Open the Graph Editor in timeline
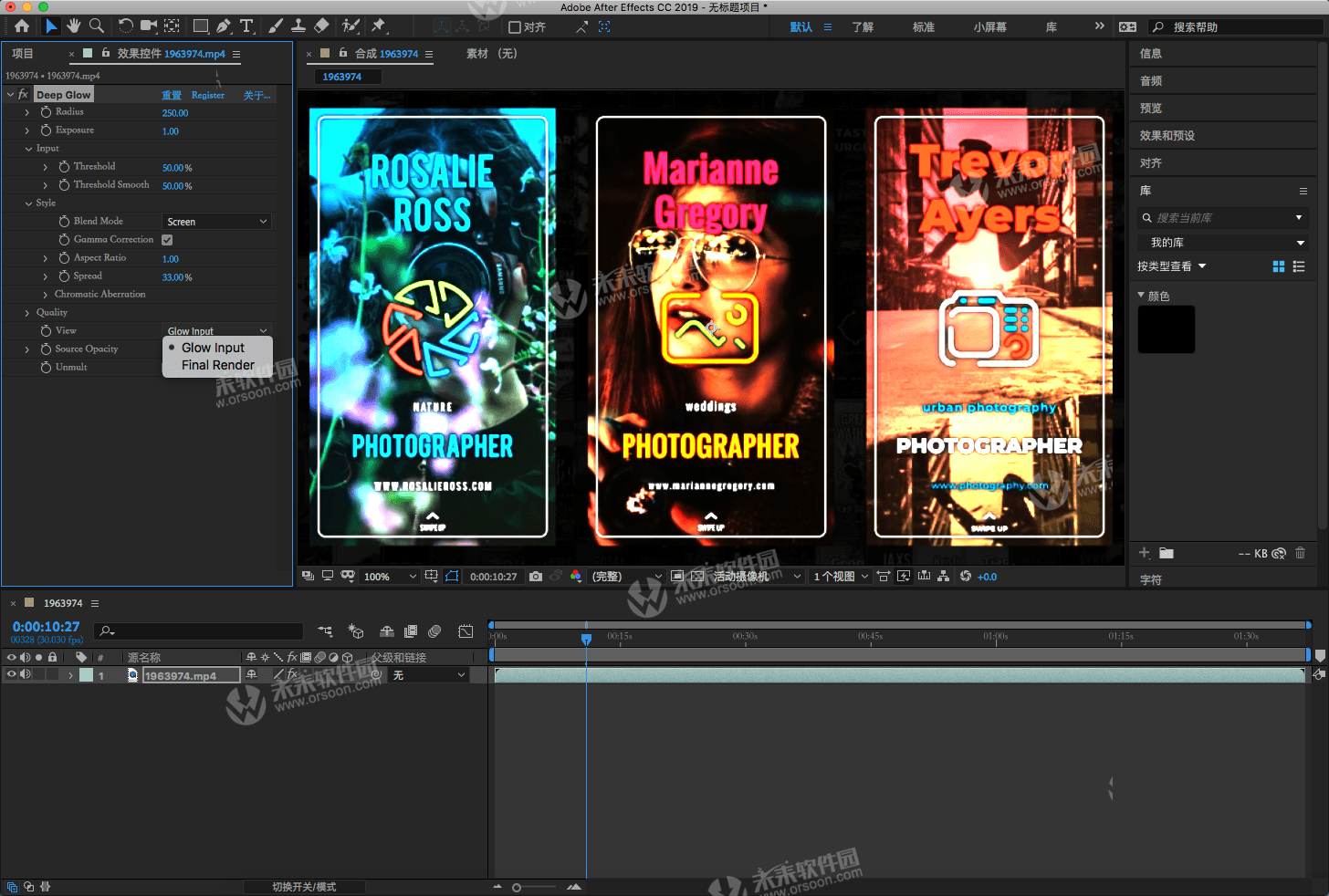The image size is (1329, 896). 466,631
